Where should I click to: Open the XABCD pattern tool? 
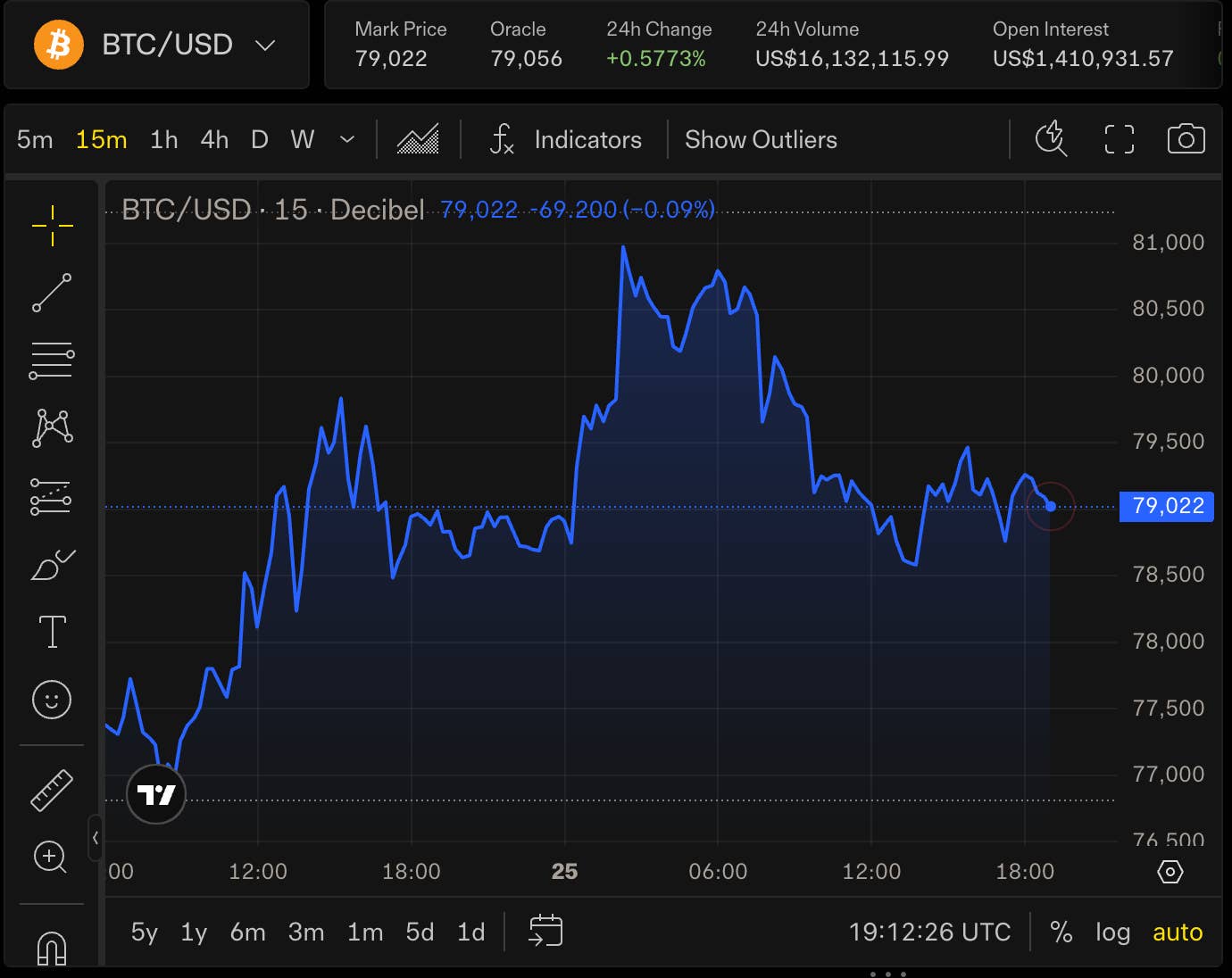52,427
